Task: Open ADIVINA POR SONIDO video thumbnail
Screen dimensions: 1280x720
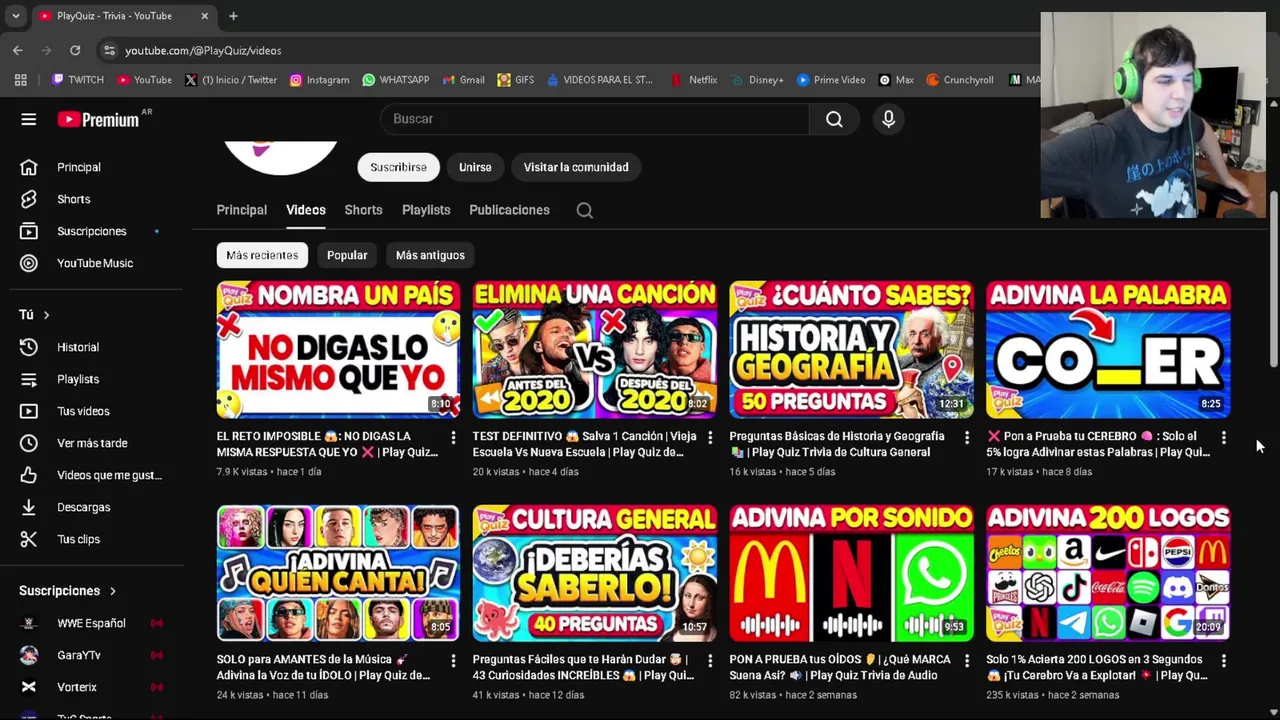Action: click(851, 572)
